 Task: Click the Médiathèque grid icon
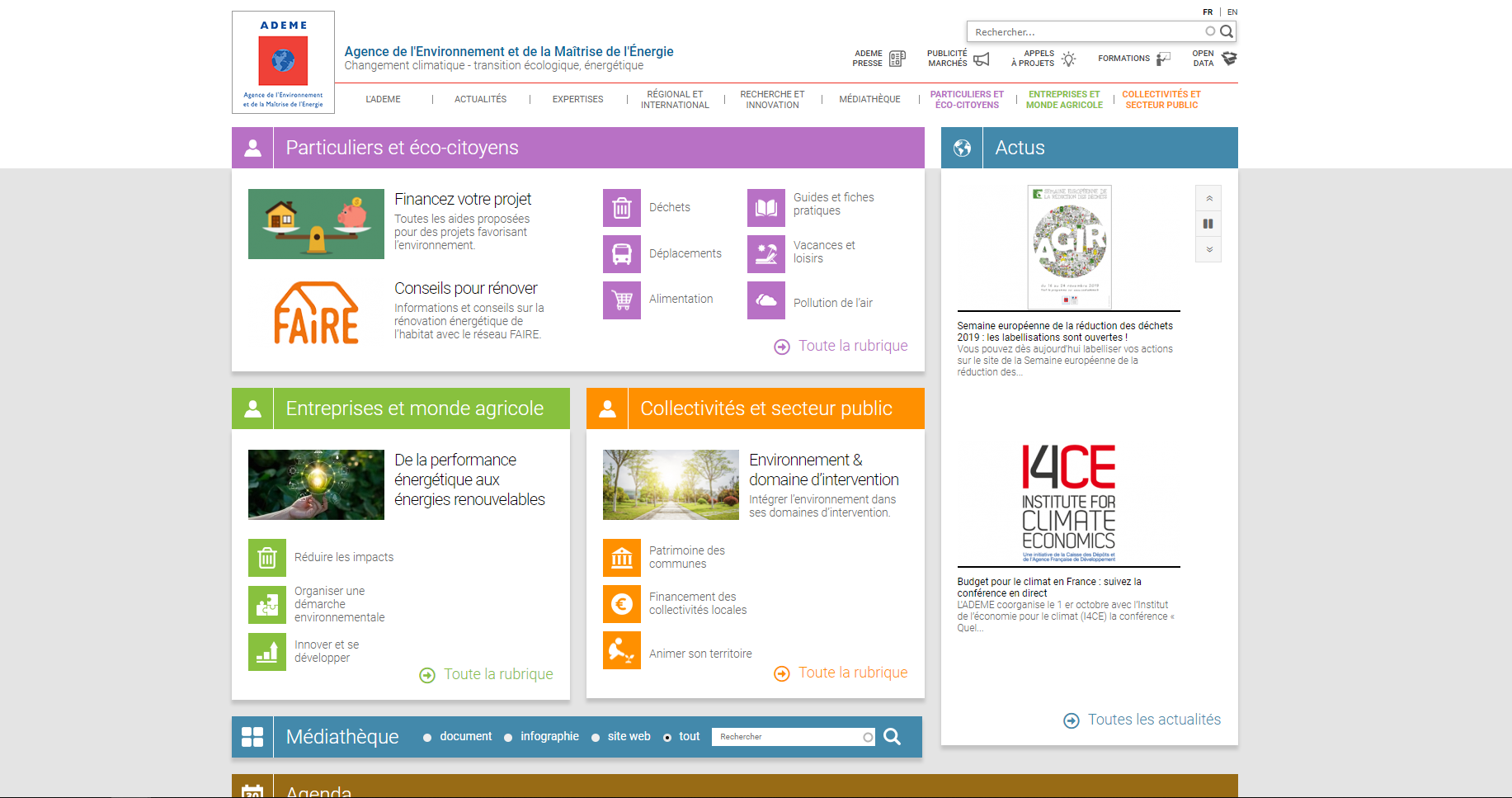tap(252, 737)
